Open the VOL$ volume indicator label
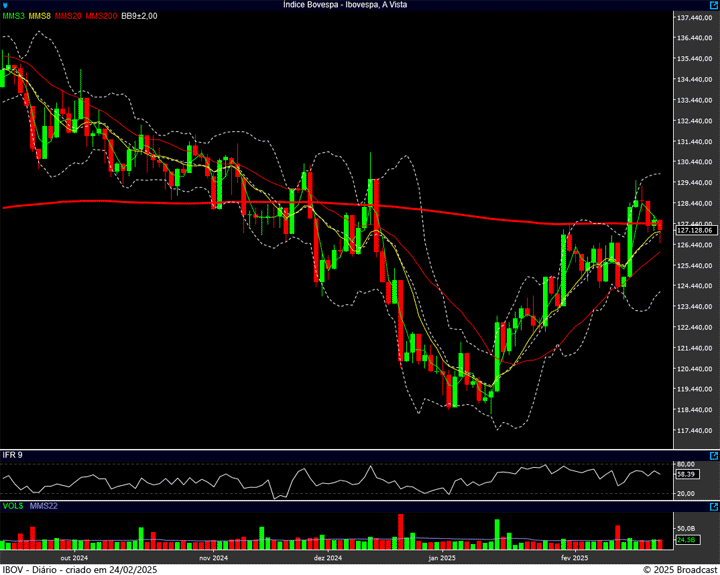This screenshot has height=575, width=720. click(x=13, y=507)
